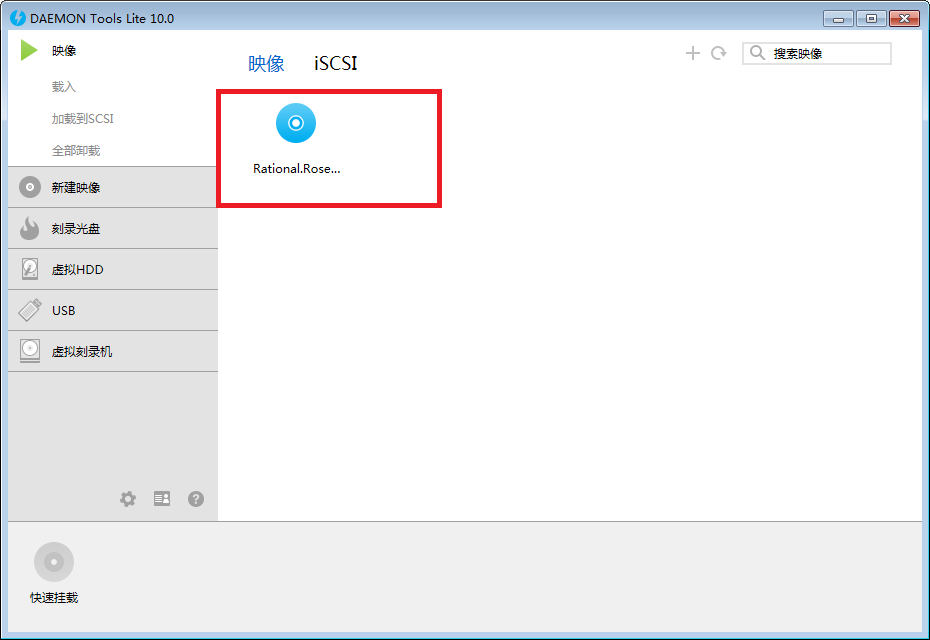Open the license/news card icon

162,498
